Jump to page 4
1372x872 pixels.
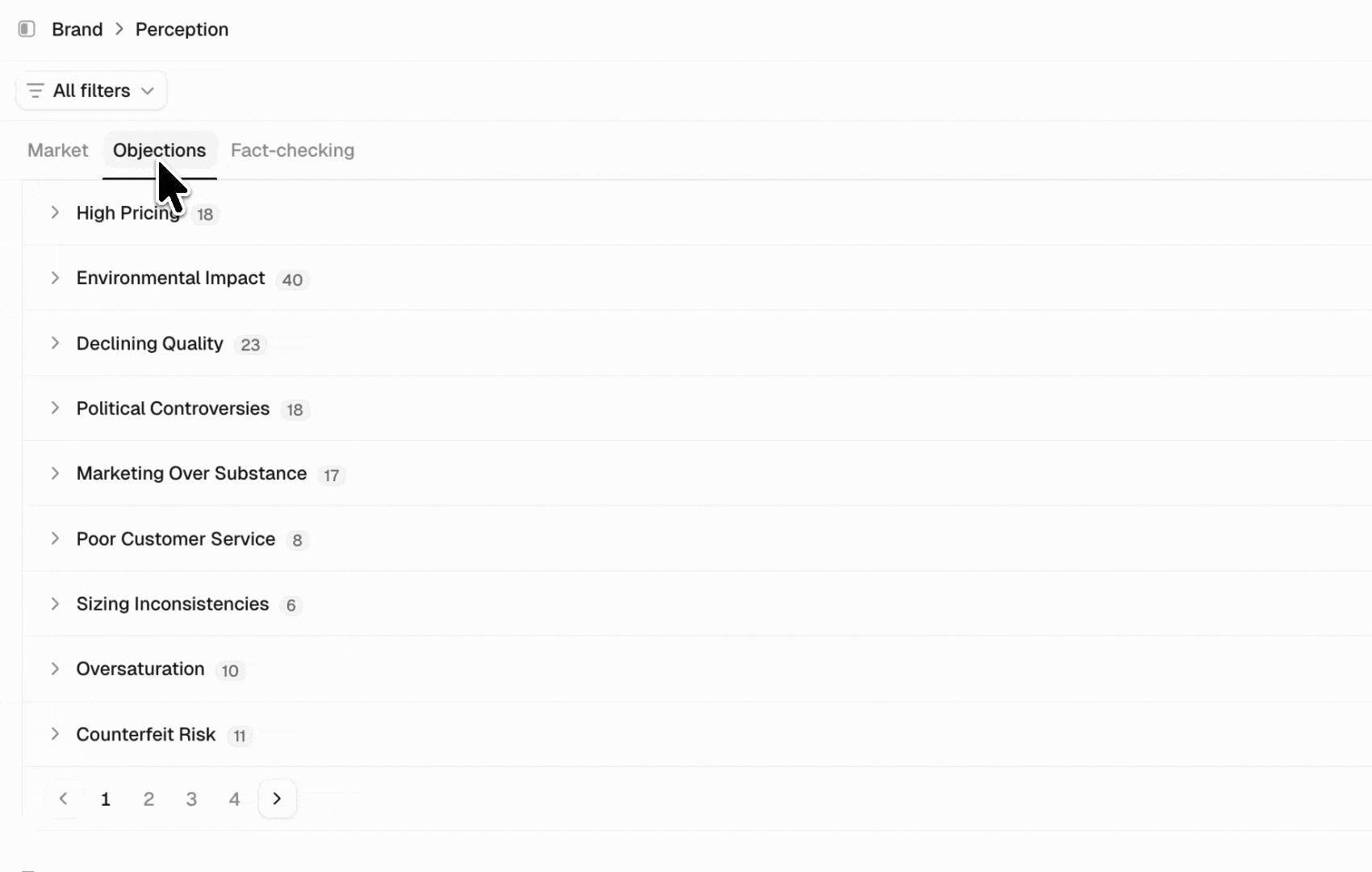[234, 799]
